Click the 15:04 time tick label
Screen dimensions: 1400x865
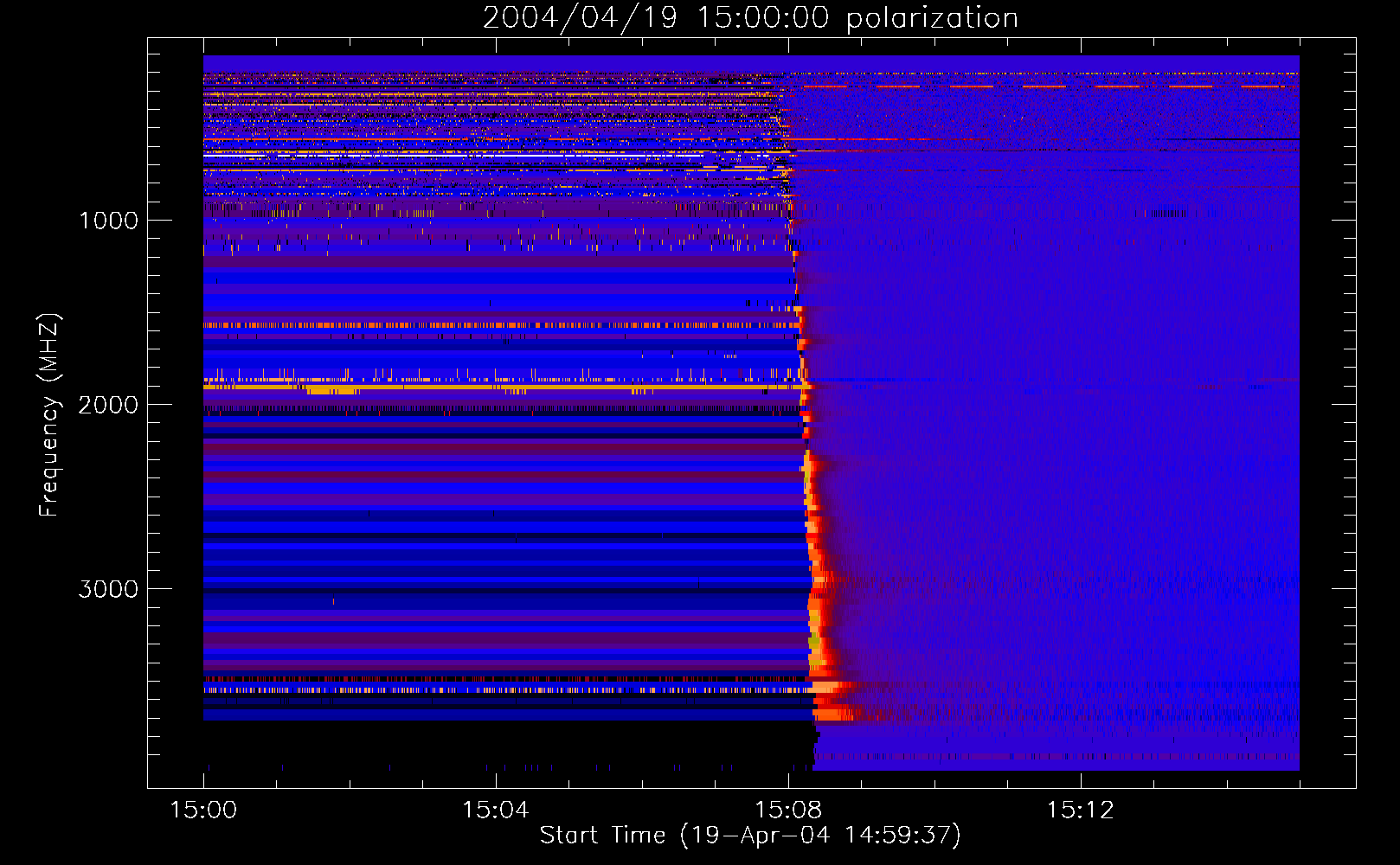(495, 811)
